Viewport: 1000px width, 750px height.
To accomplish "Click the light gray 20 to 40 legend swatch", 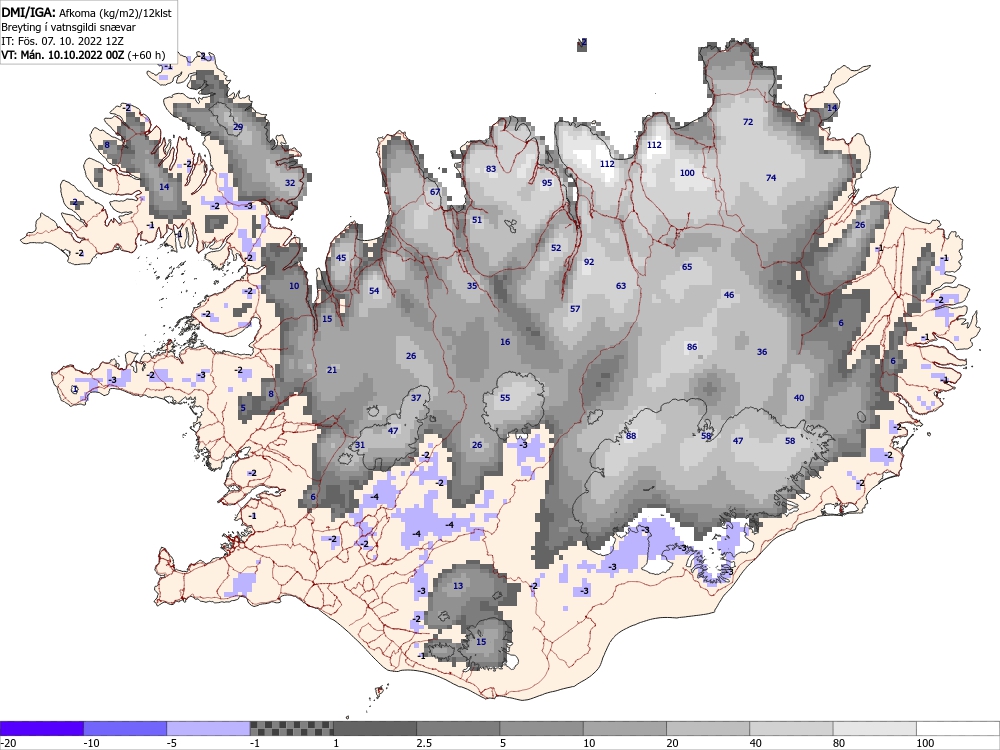I will pyautogui.click(x=708, y=728).
